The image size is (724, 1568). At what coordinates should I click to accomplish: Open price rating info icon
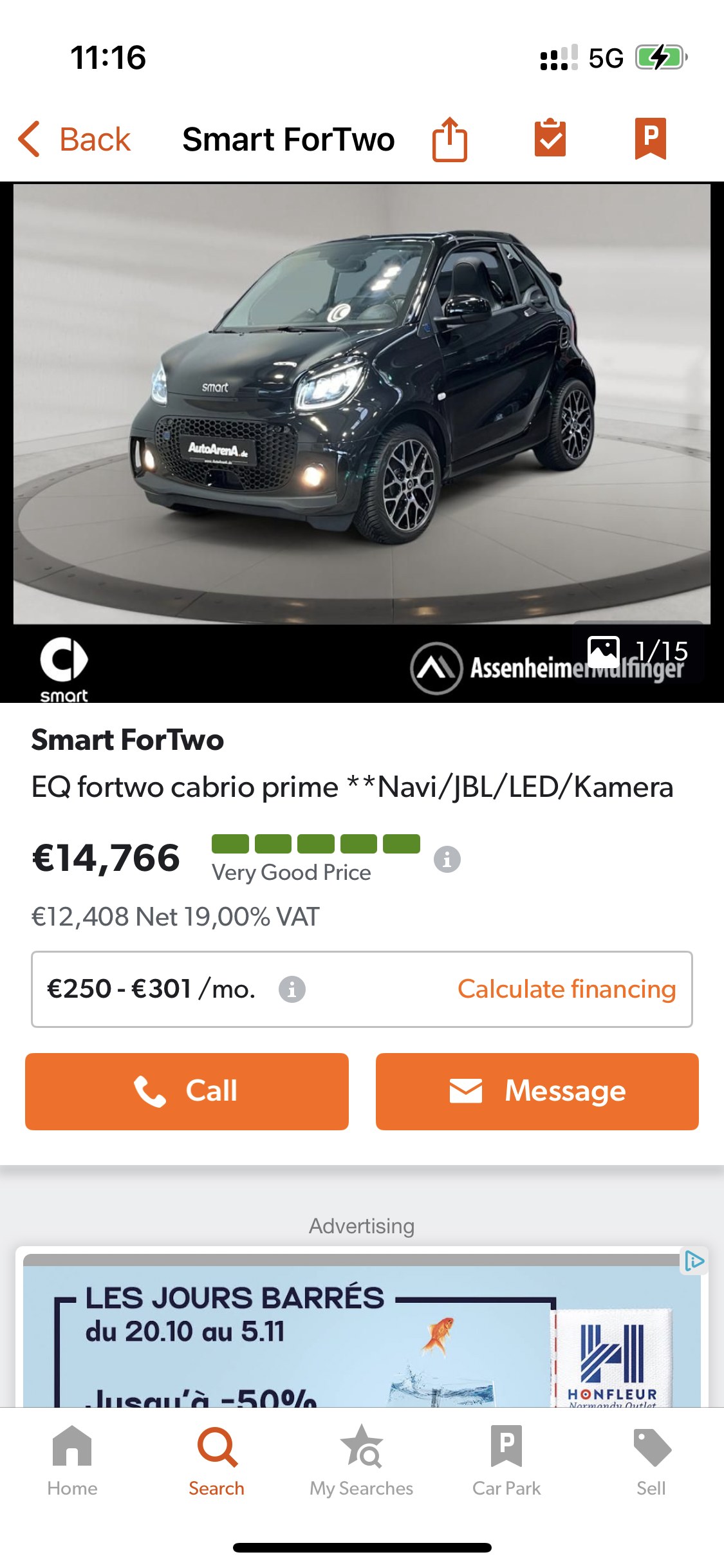click(447, 859)
